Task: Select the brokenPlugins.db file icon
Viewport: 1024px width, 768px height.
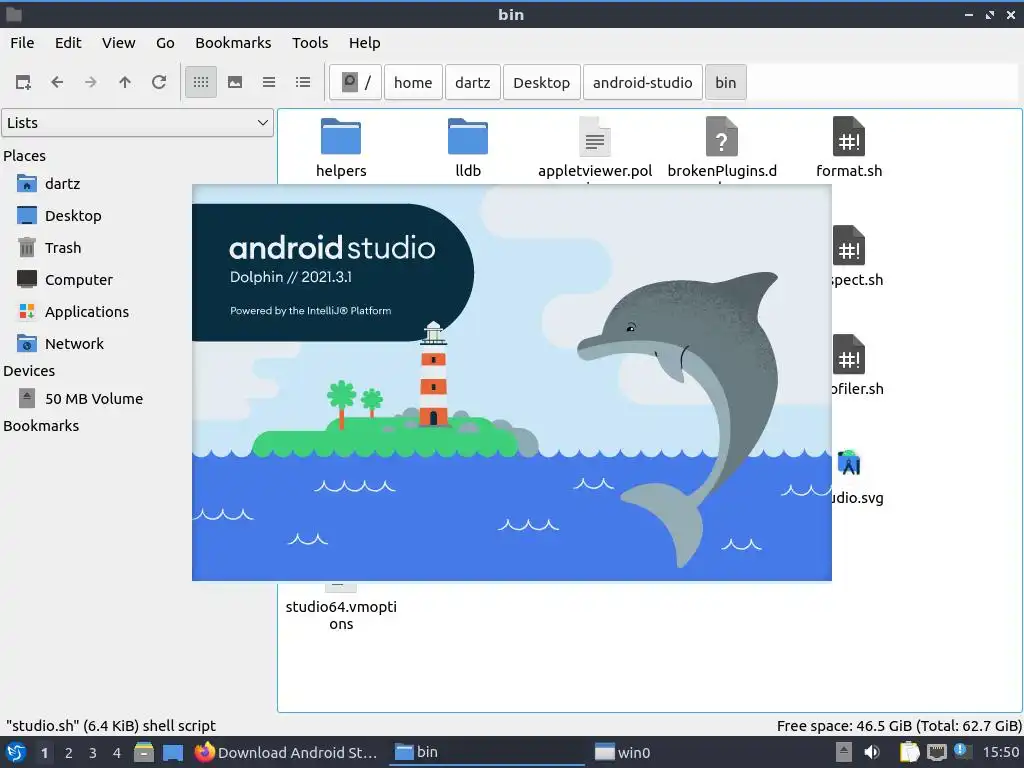Action: (722, 136)
